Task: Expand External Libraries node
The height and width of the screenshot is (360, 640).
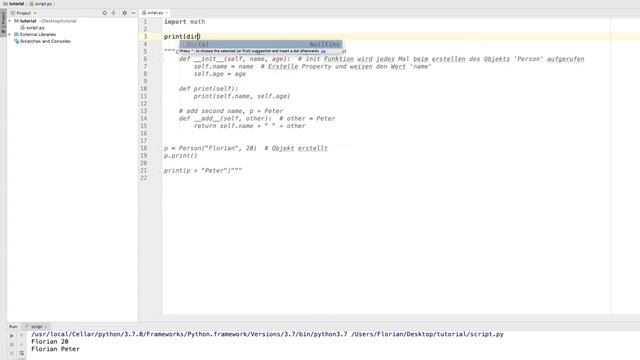Action: [x=10, y=35]
